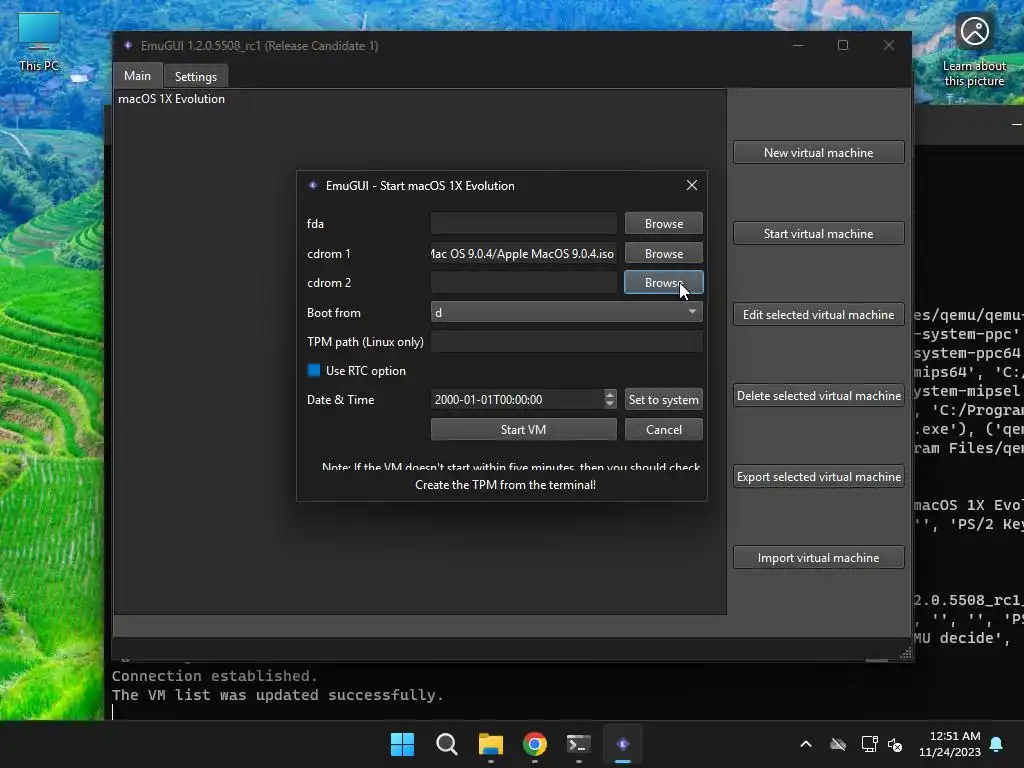Image resolution: width=1024 pixels, height=768 pixels.
Task: Switch to the Main tab
Action: coord(137,76)
